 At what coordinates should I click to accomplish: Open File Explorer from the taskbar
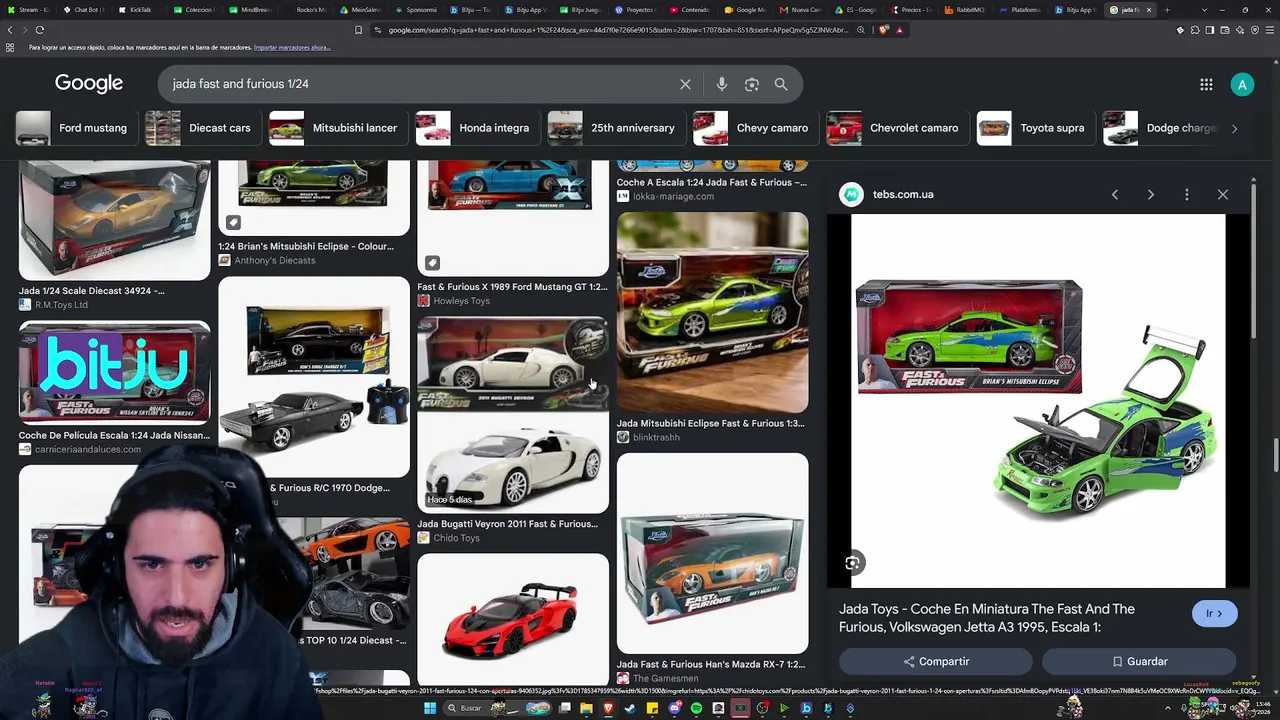587,709
